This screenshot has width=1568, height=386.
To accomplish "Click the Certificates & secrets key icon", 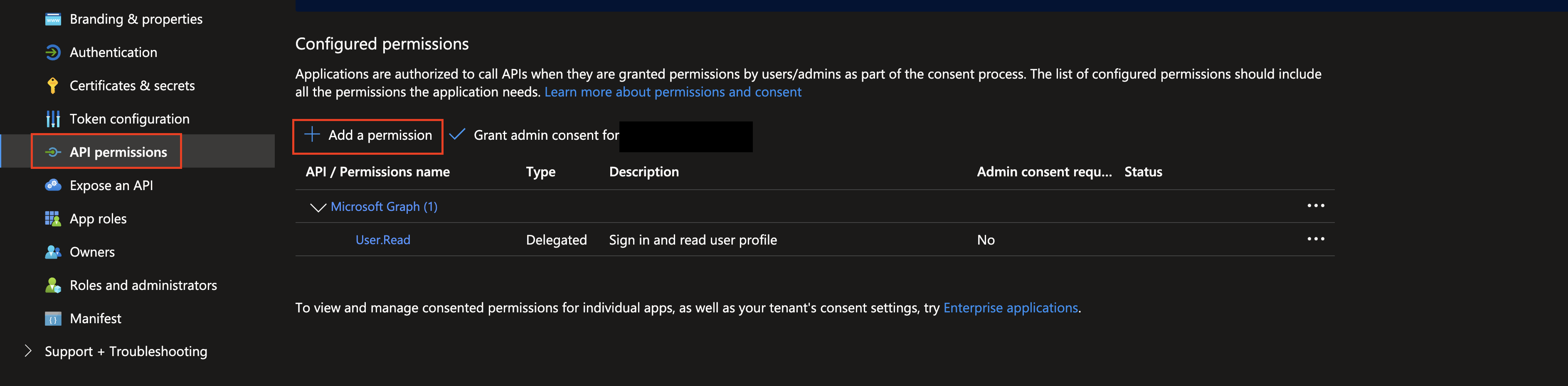I will (53, 86).
